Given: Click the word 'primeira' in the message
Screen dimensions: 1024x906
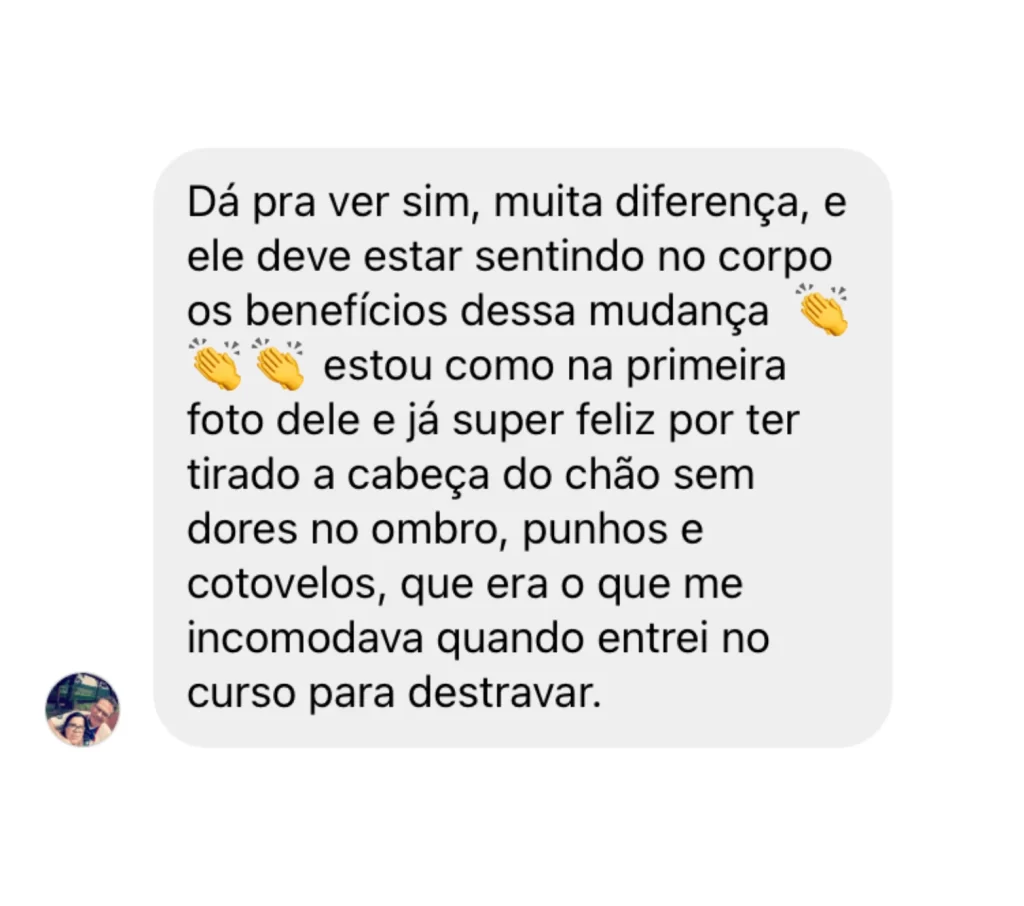Looking at the screenshot, I should 706,366.
